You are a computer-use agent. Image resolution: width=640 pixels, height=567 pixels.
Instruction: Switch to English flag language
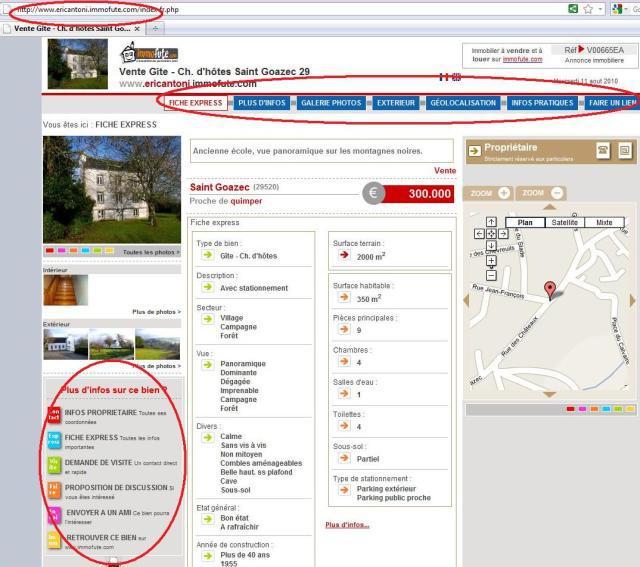click(x=456, y=77)
